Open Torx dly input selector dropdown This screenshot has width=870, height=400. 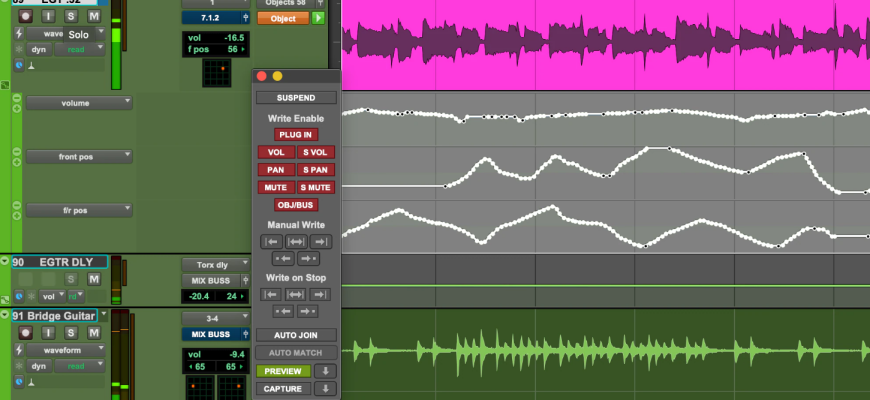[x=212, y=264]
